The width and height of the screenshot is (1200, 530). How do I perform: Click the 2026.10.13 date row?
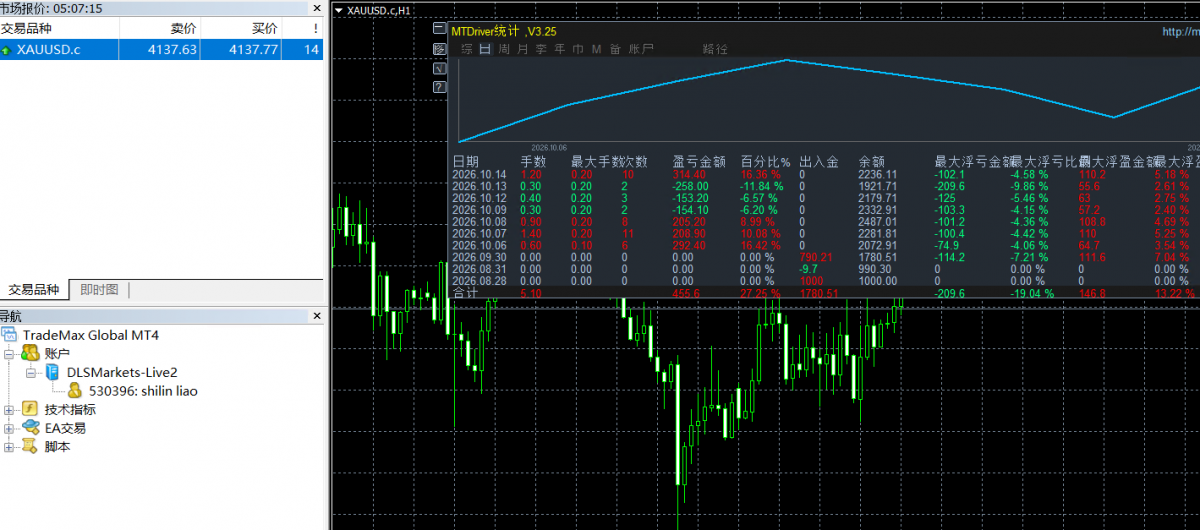(x=478, y=186)
